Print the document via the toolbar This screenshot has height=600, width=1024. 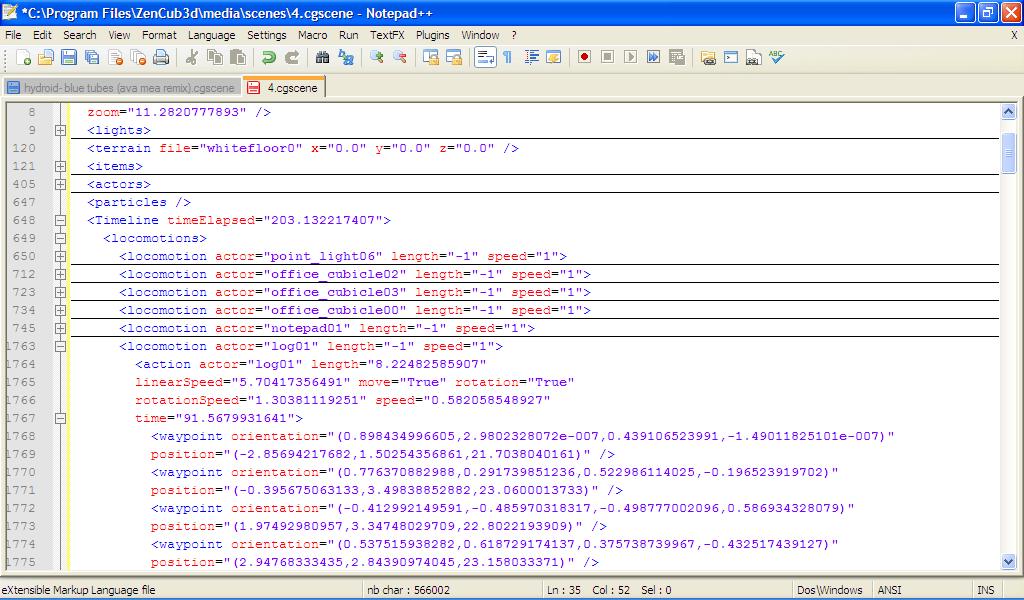pos(160,57)
